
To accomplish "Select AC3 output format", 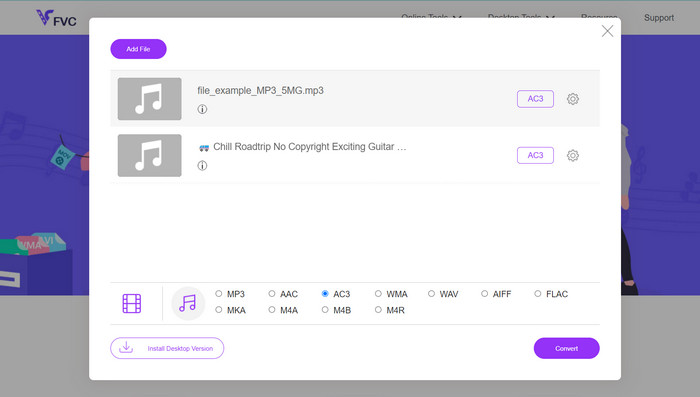I will click(325, 293).
